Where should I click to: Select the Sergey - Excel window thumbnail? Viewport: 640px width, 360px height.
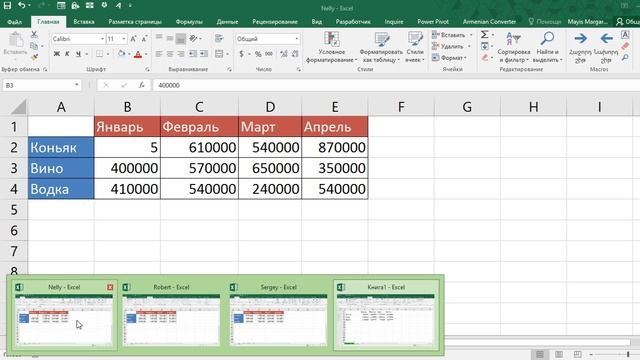(279, 315)
